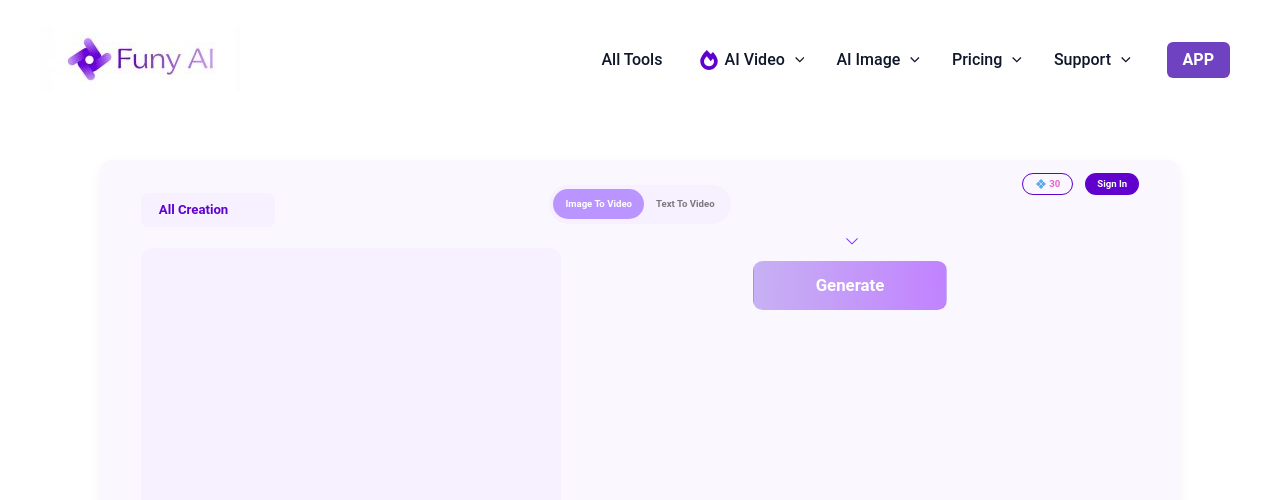Viewport: 1280px width, 500px height.
Task: Select the AI Image menu label
Action: pyautogui.click(x=868, y=60)
